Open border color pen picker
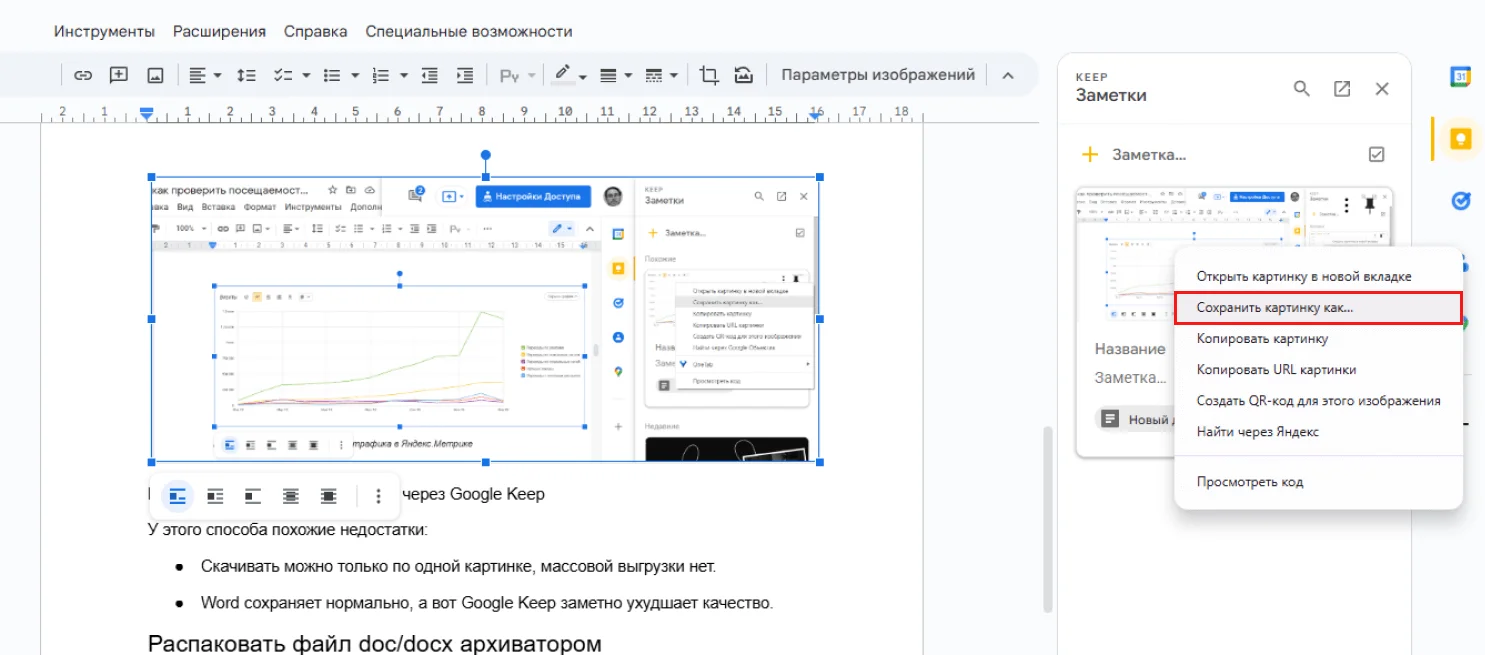Viewport: 1485px width, 655px height. (569, 75)
